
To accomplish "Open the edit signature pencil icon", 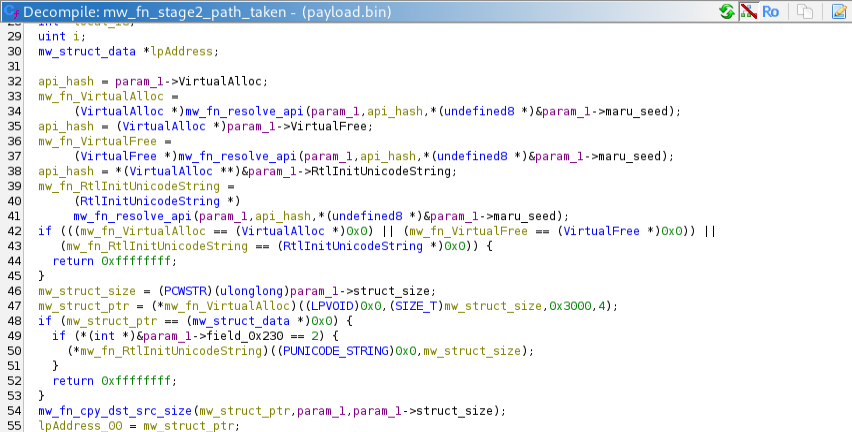I will click(x=839, y=11).
